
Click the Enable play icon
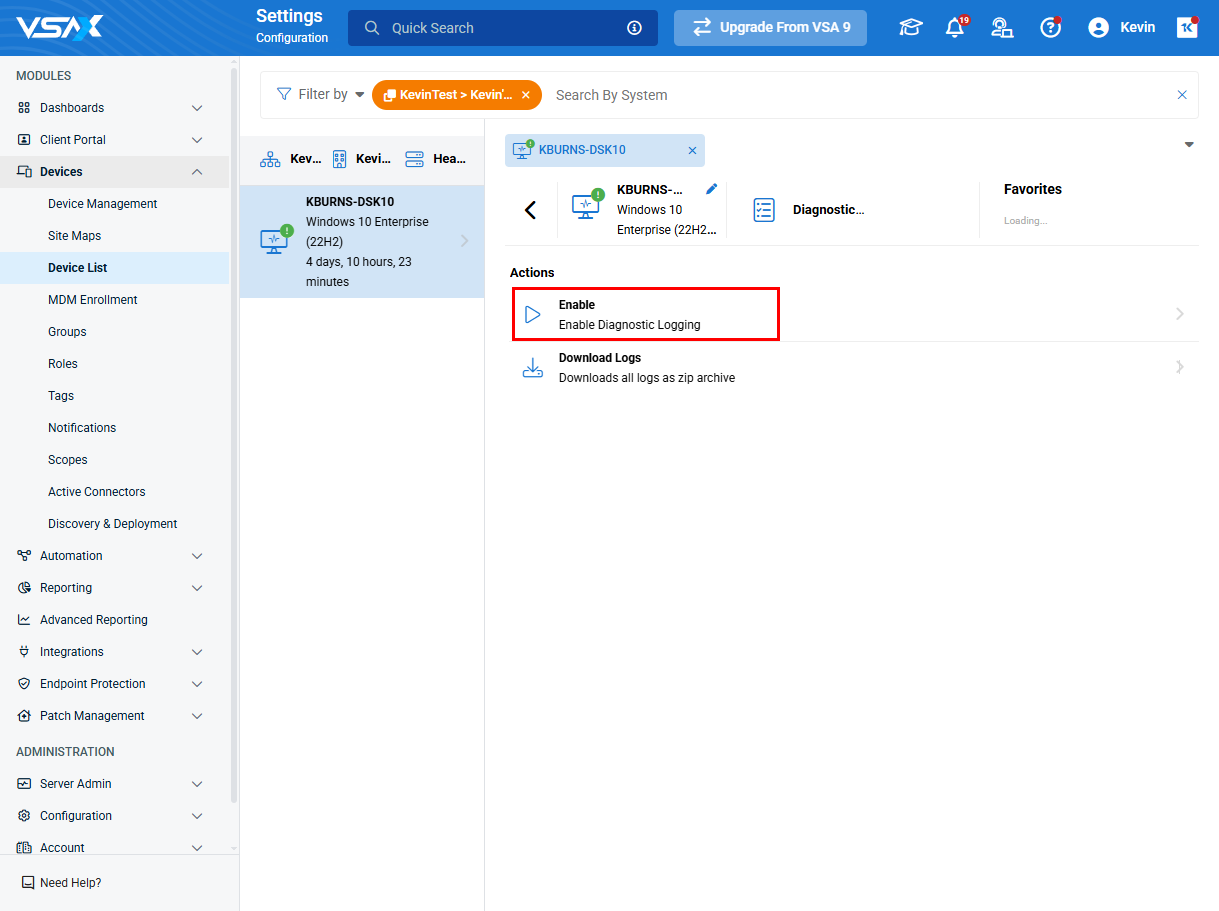point(533,315)
